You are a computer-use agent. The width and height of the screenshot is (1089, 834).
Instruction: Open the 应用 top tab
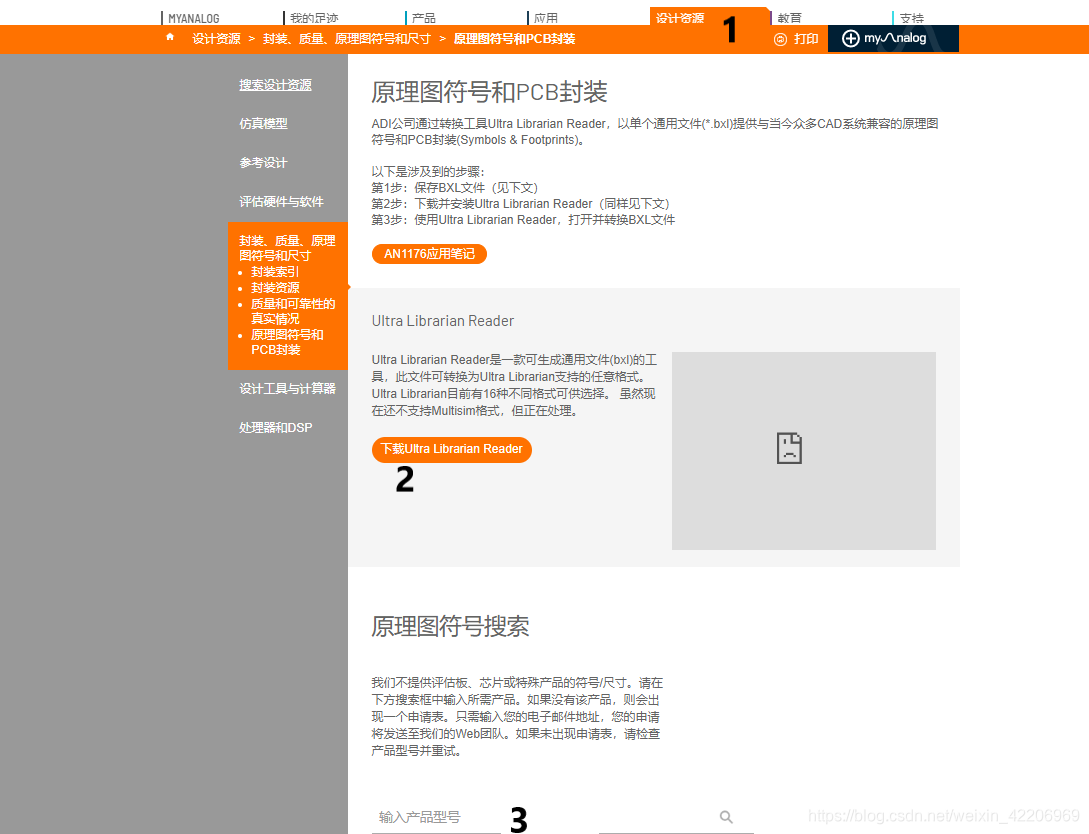(546, 19)
